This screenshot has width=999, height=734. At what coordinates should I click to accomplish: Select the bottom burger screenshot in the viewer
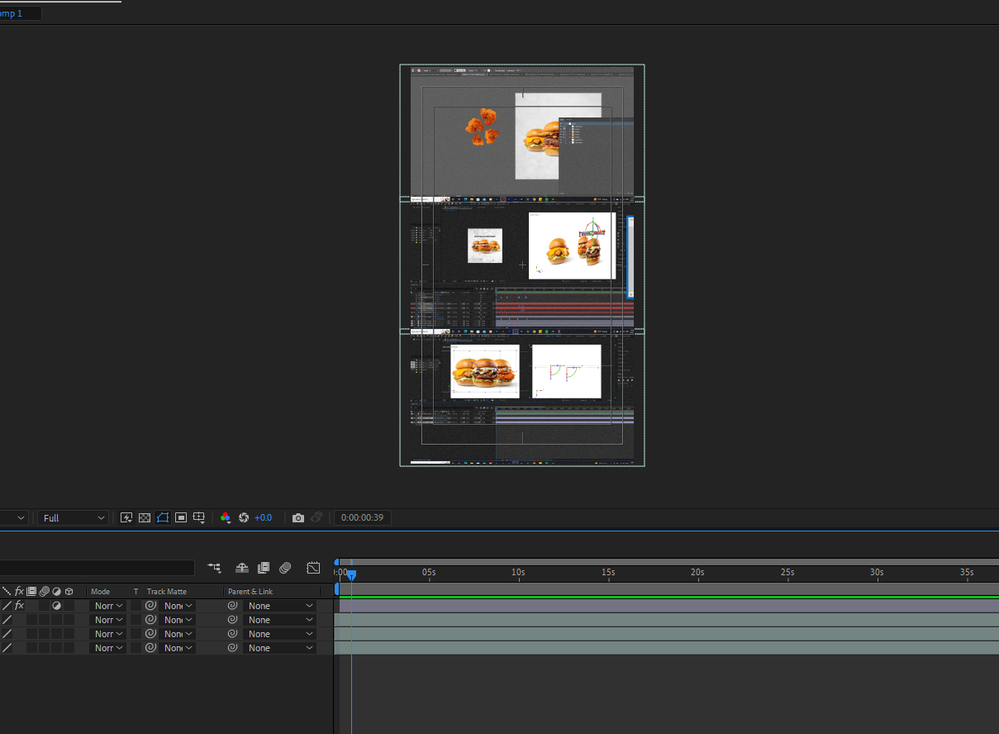click(522, 398)
